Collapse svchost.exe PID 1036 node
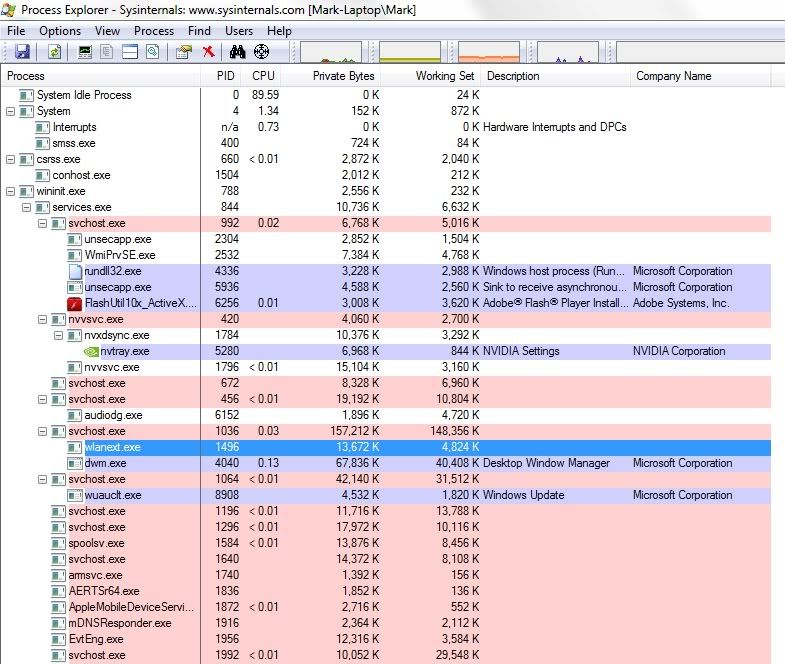 [x=42, y=431]
